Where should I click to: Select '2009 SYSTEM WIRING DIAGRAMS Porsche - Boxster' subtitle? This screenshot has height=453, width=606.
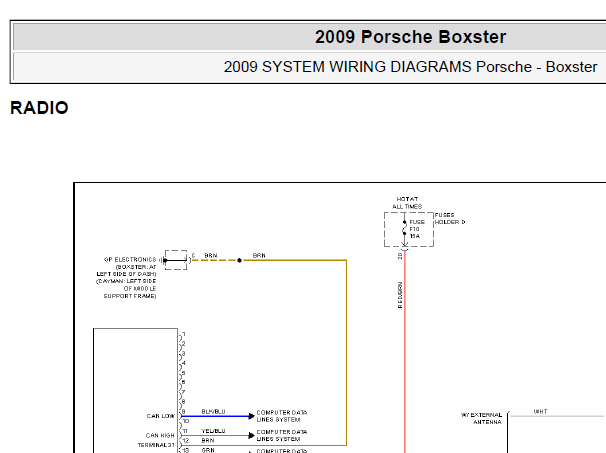tap(410, 67)
